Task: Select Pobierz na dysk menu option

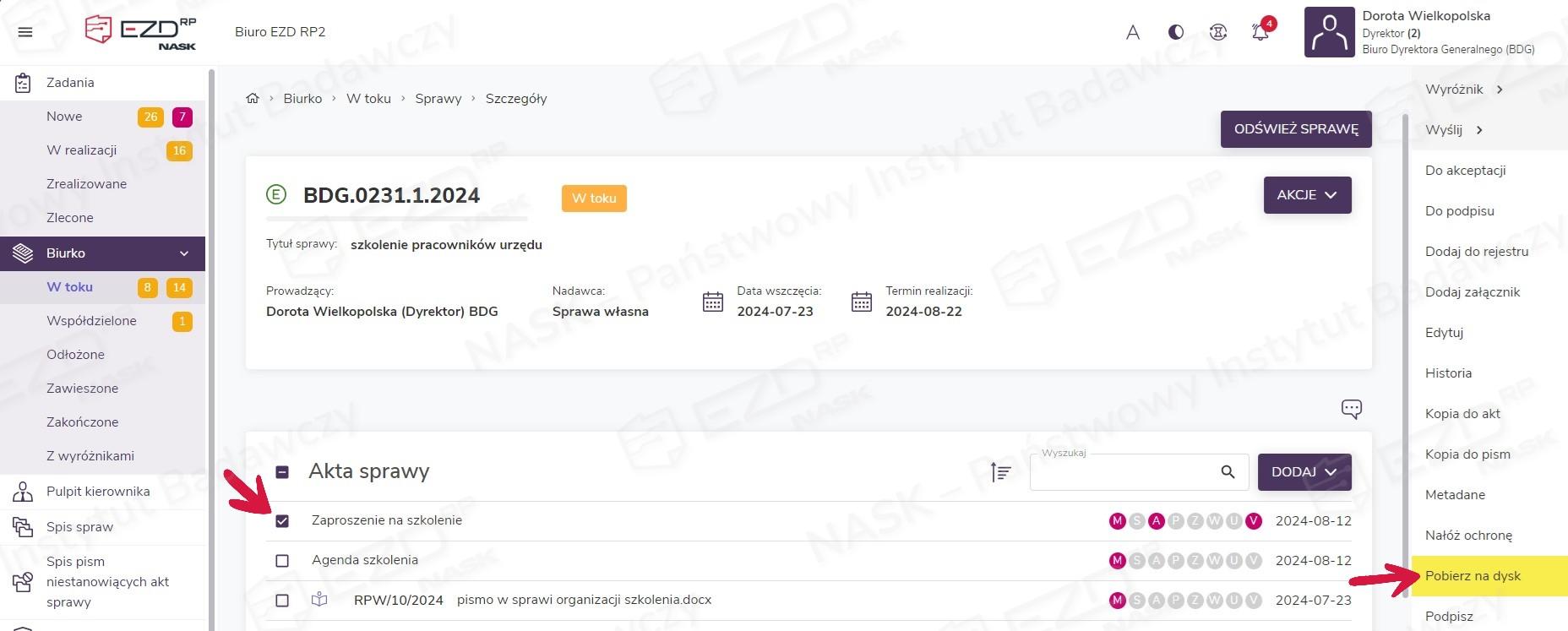Action: pyautogui.click(x=1473, y=576)
